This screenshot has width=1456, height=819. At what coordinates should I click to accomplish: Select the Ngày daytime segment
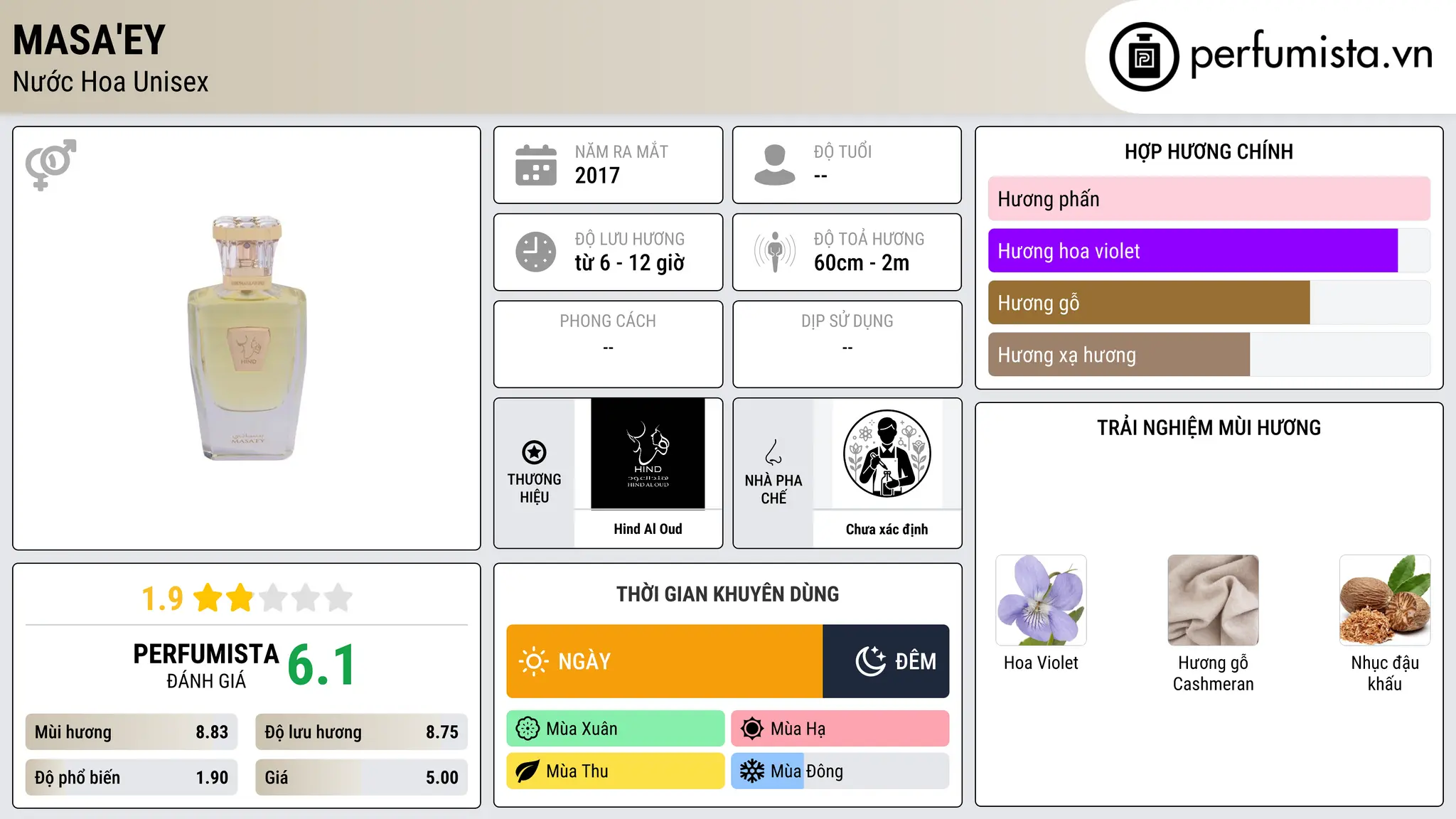coord(665,661)
